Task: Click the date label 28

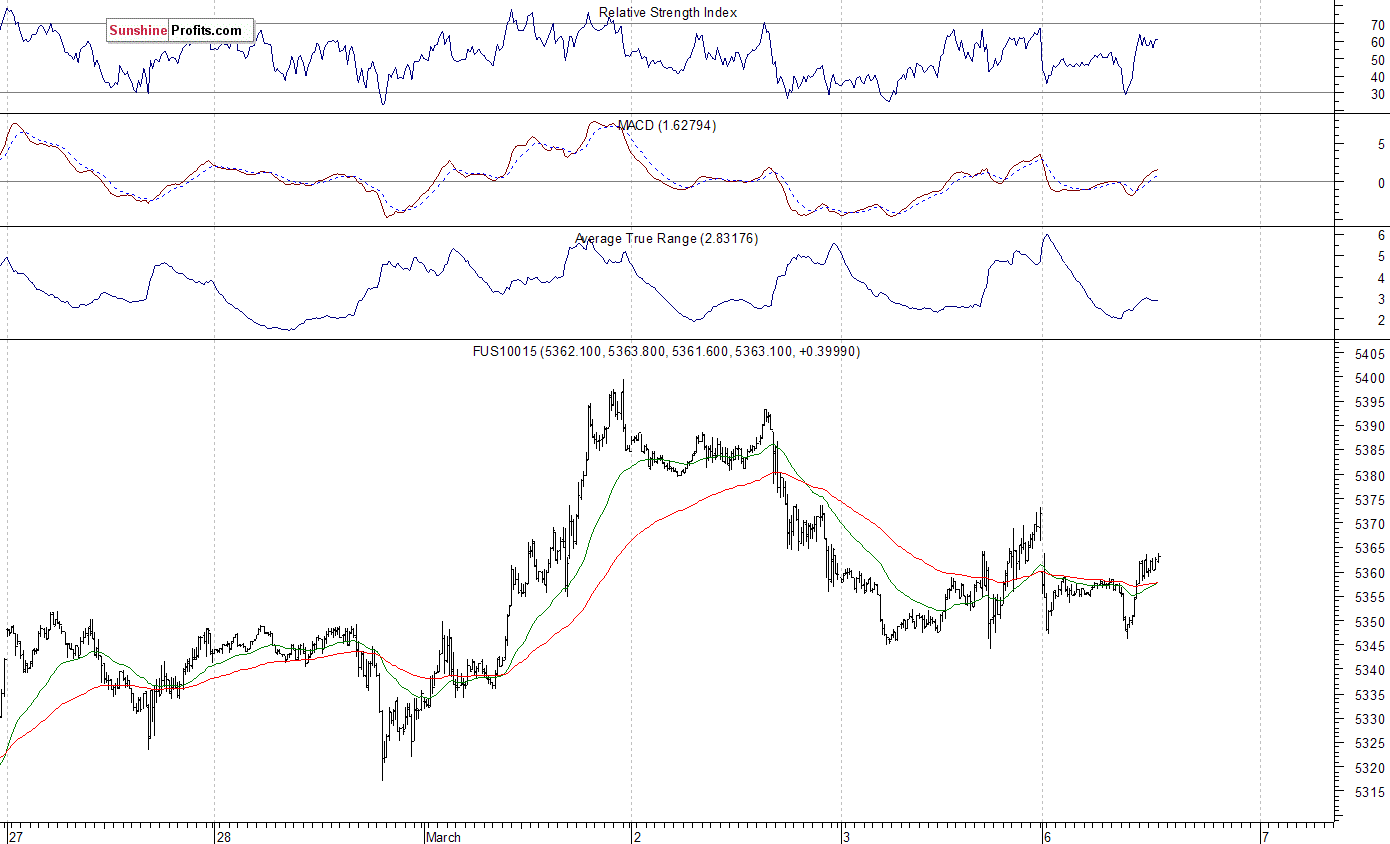Action: click(x=224, y=836)
